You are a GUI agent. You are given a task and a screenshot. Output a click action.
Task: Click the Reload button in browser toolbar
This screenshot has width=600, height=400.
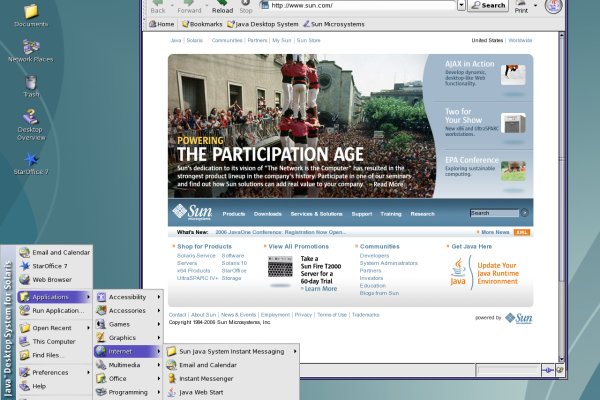[222, 6]
